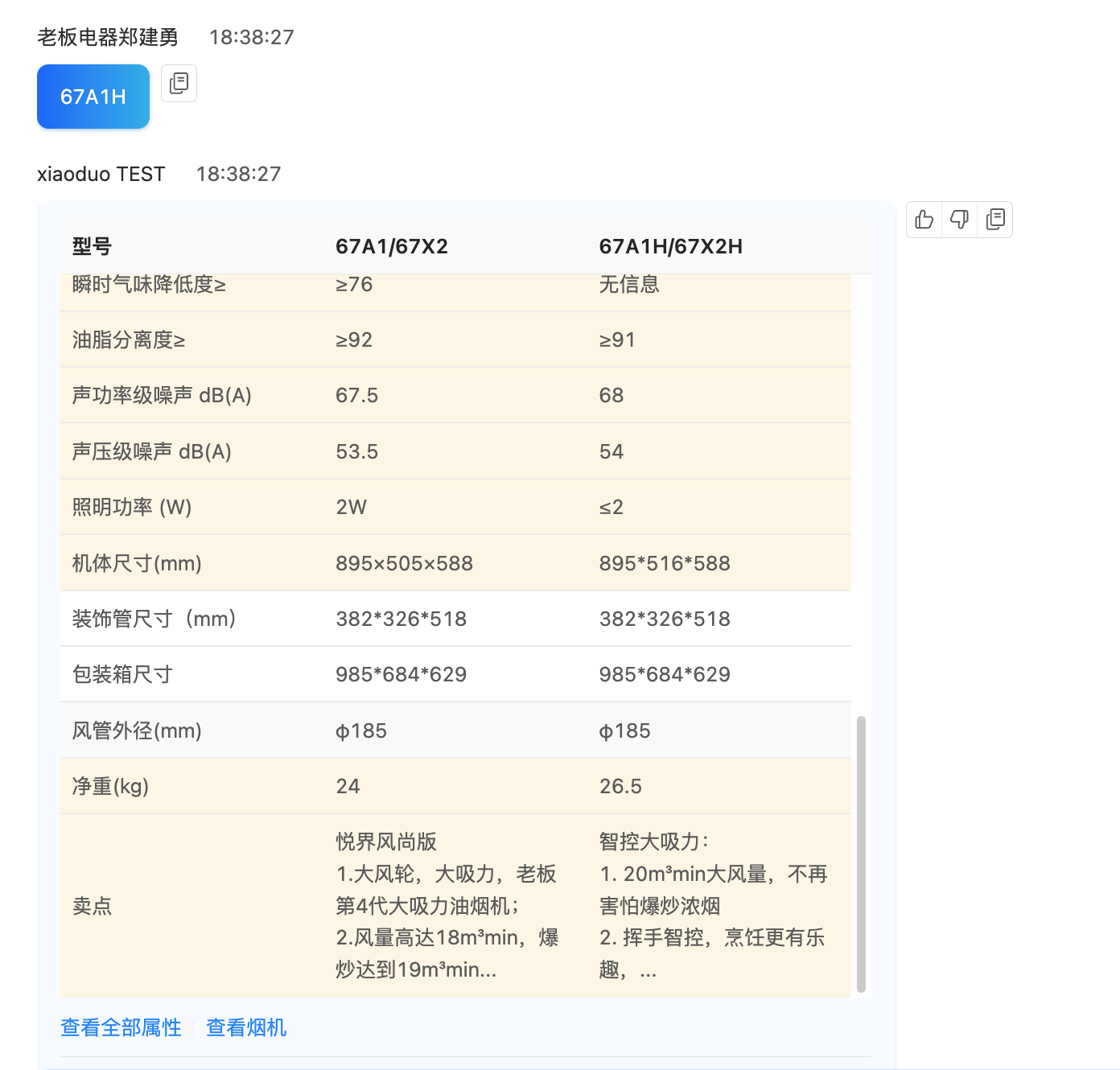Click the xiaoduo TEST sender name
The height and width of the screenshot is (1070, 1120).
101,174
